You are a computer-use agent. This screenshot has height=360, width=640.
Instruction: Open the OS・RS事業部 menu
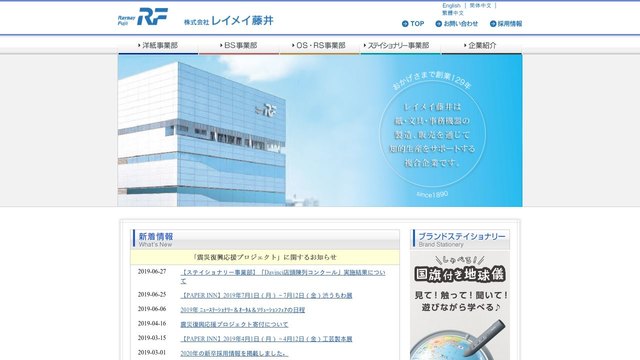pyautogui.click(x=320, y=45)
